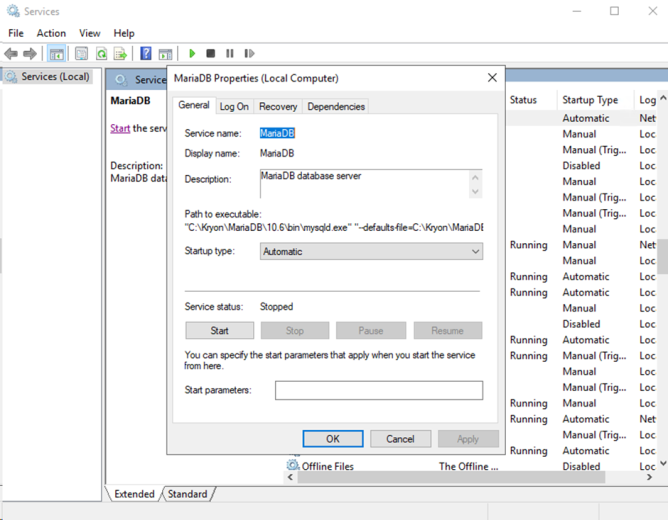This screenshot has width=668, height=520.
Task: Toggle Show/Hide Action Pane toolbar icon
Action: tap(165, 54)
